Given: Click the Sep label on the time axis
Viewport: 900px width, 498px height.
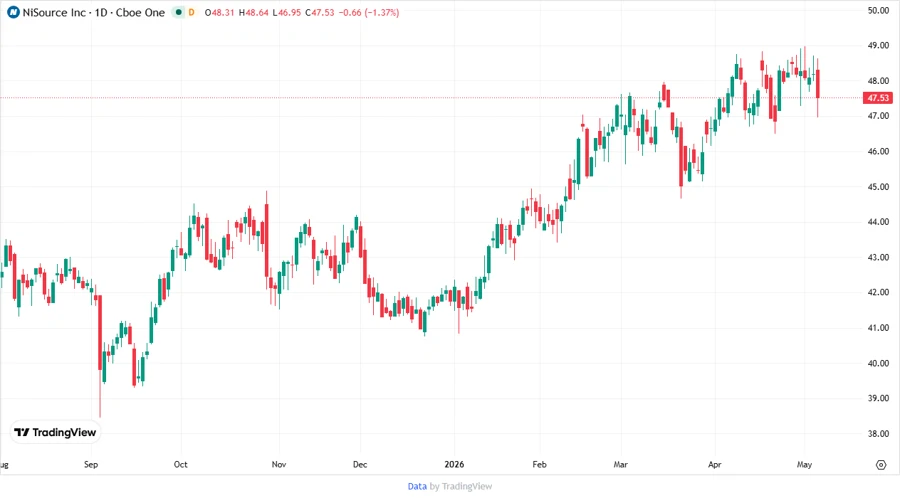Looking at the screenshot, I should click(91, 465).
